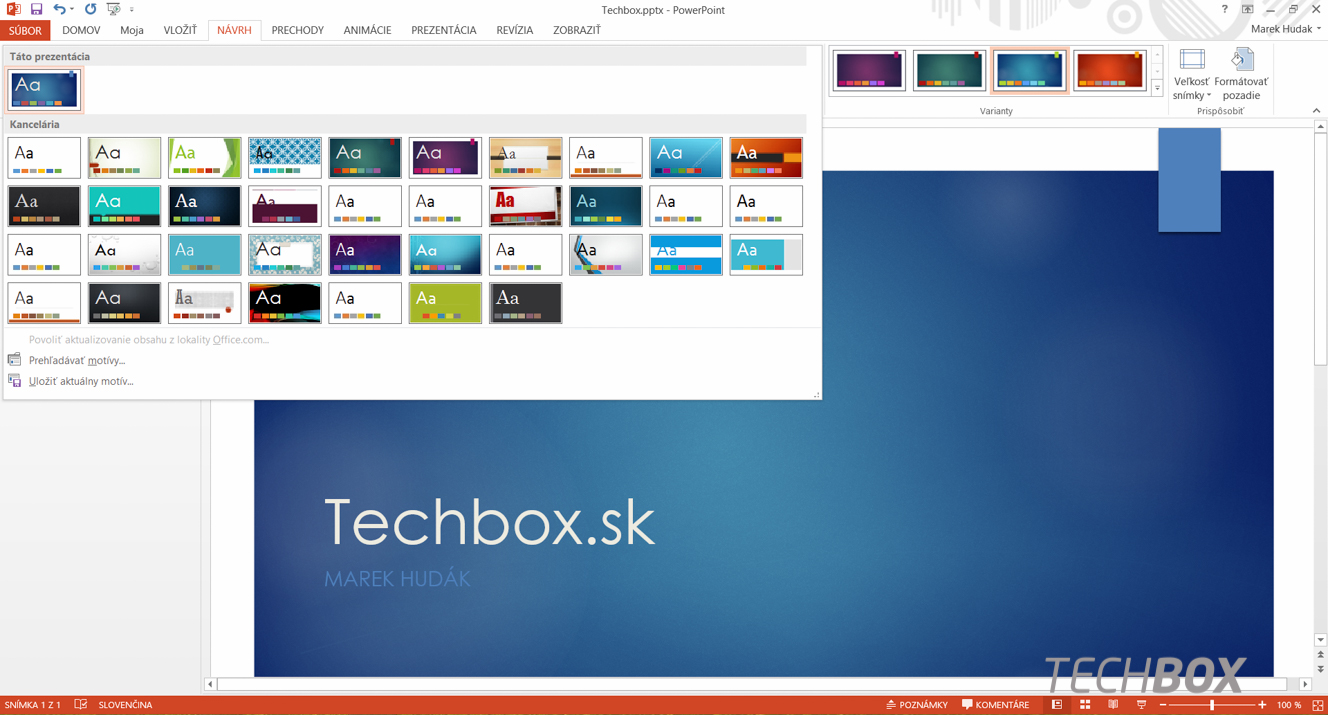The image size is (1328, 715).
Task: Pick the green-arrow Facet theme thumbnail
Action: [204, 157]
